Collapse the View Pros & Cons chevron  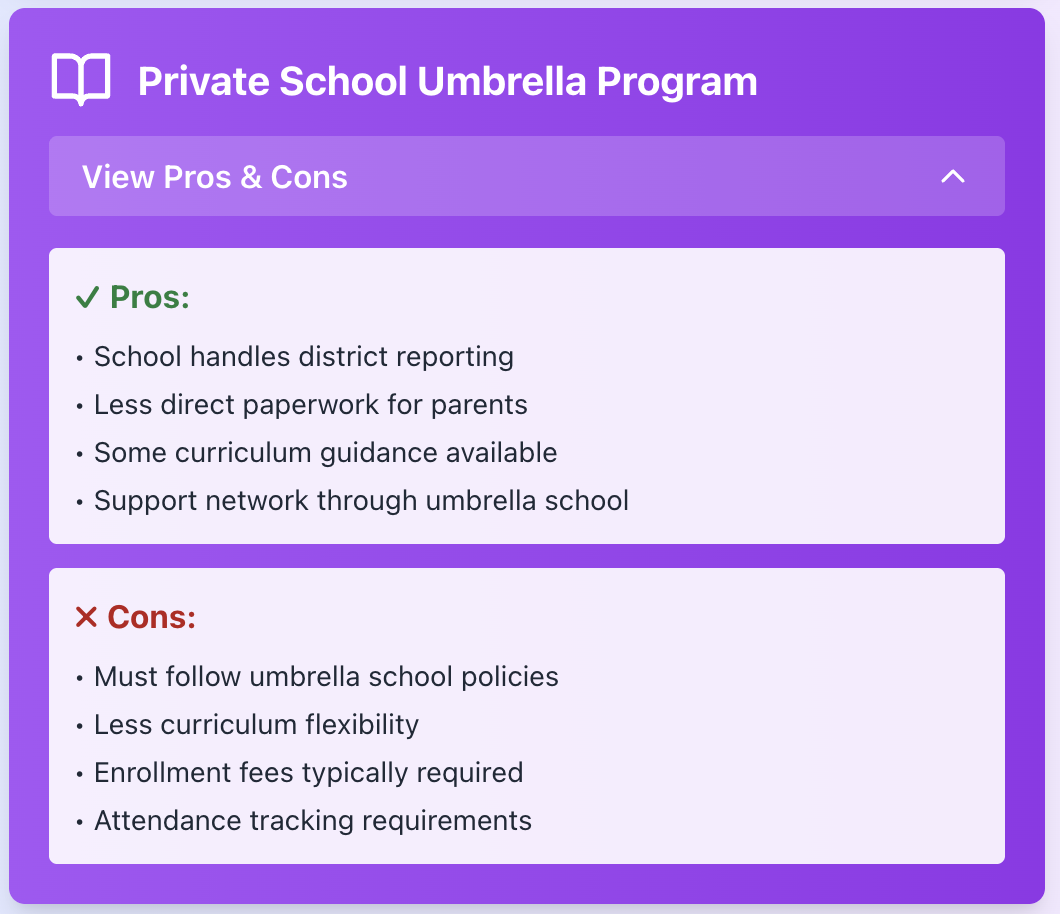pyautogui.click(x=953, y=177)
